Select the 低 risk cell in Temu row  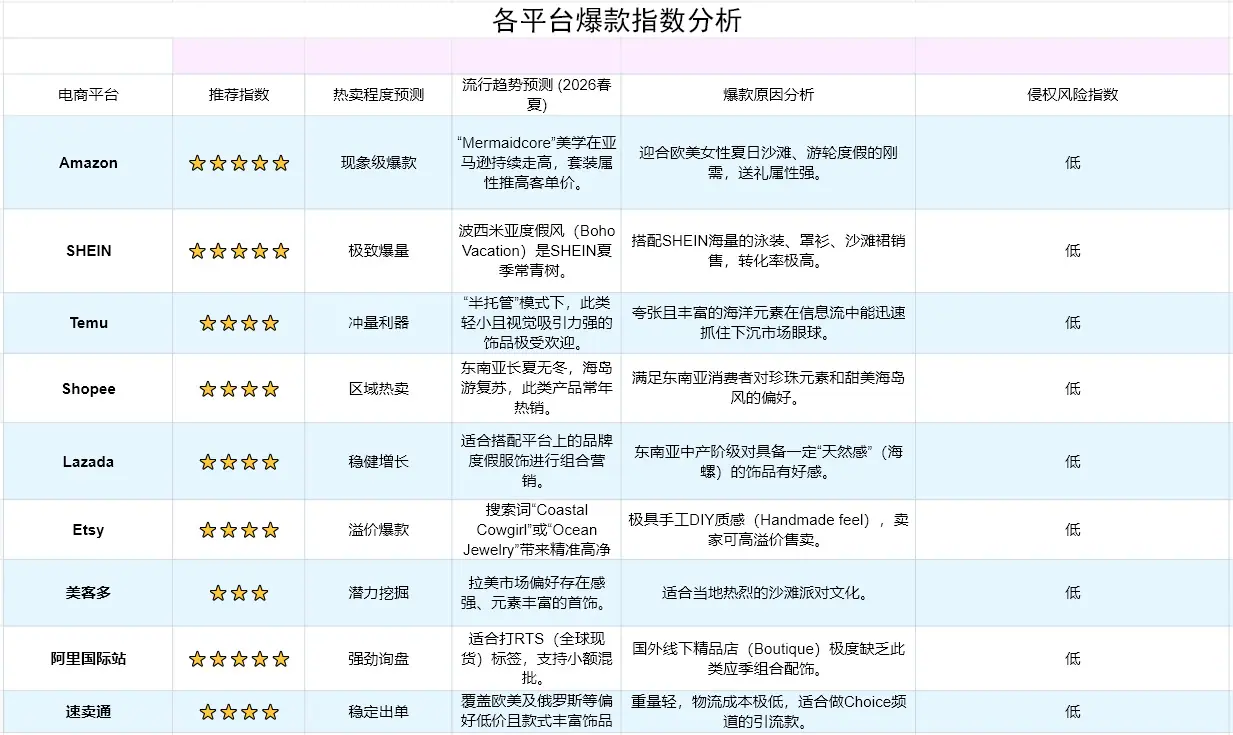tap(1073, 323)
